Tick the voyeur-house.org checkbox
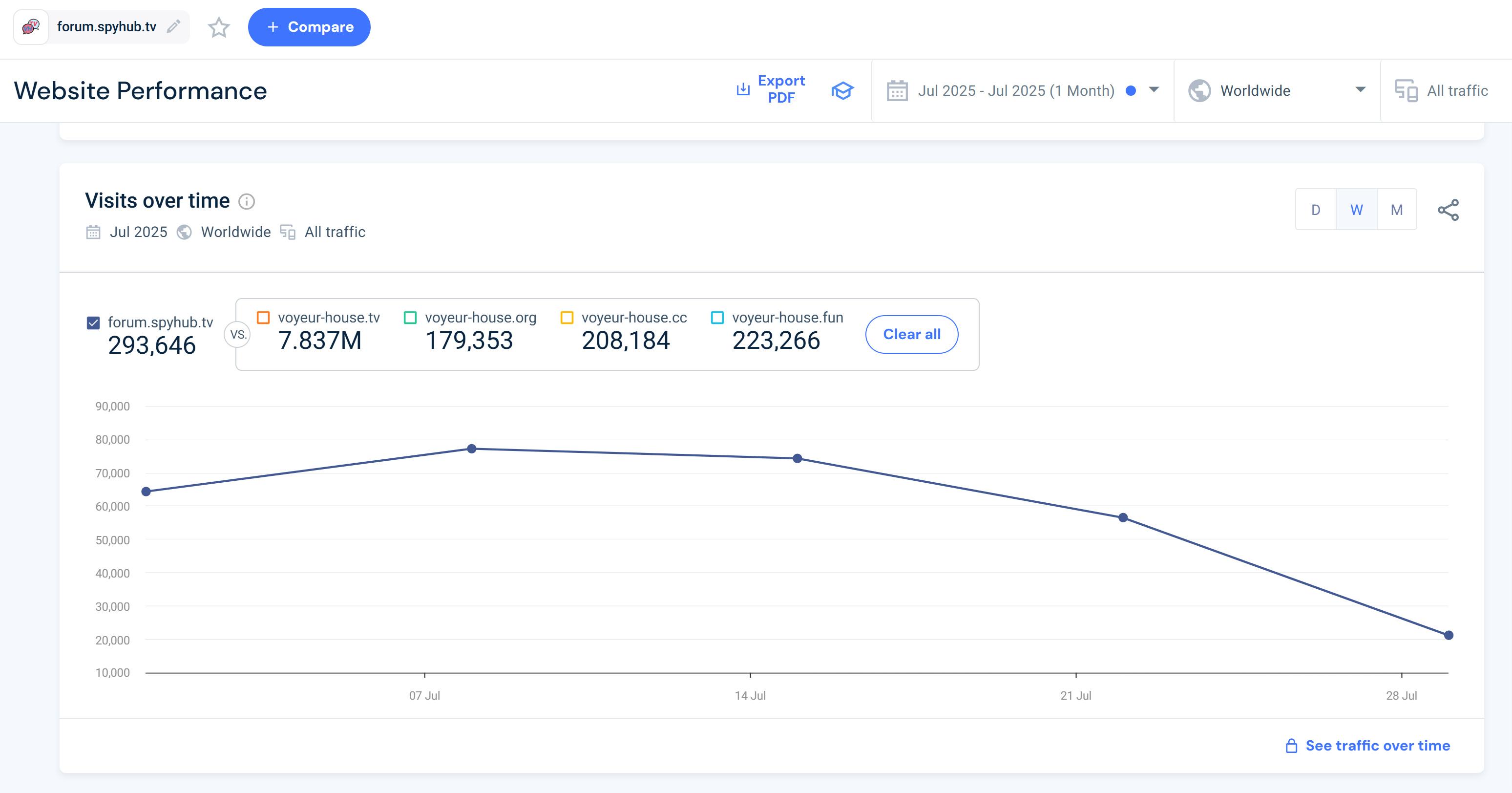 point(410,318)
